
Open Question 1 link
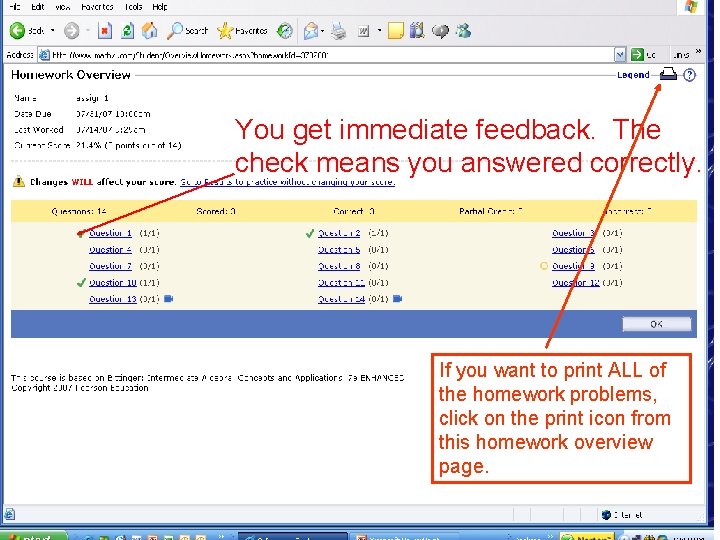click(110, 233)
